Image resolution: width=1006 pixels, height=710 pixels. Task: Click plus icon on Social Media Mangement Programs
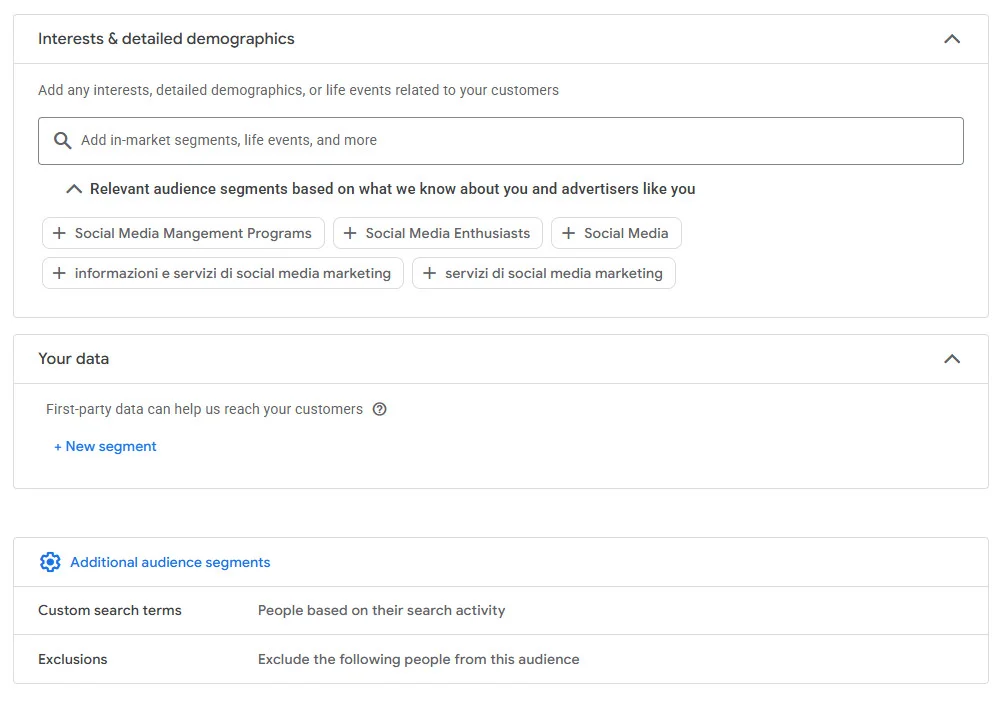(x=59, y=233)
